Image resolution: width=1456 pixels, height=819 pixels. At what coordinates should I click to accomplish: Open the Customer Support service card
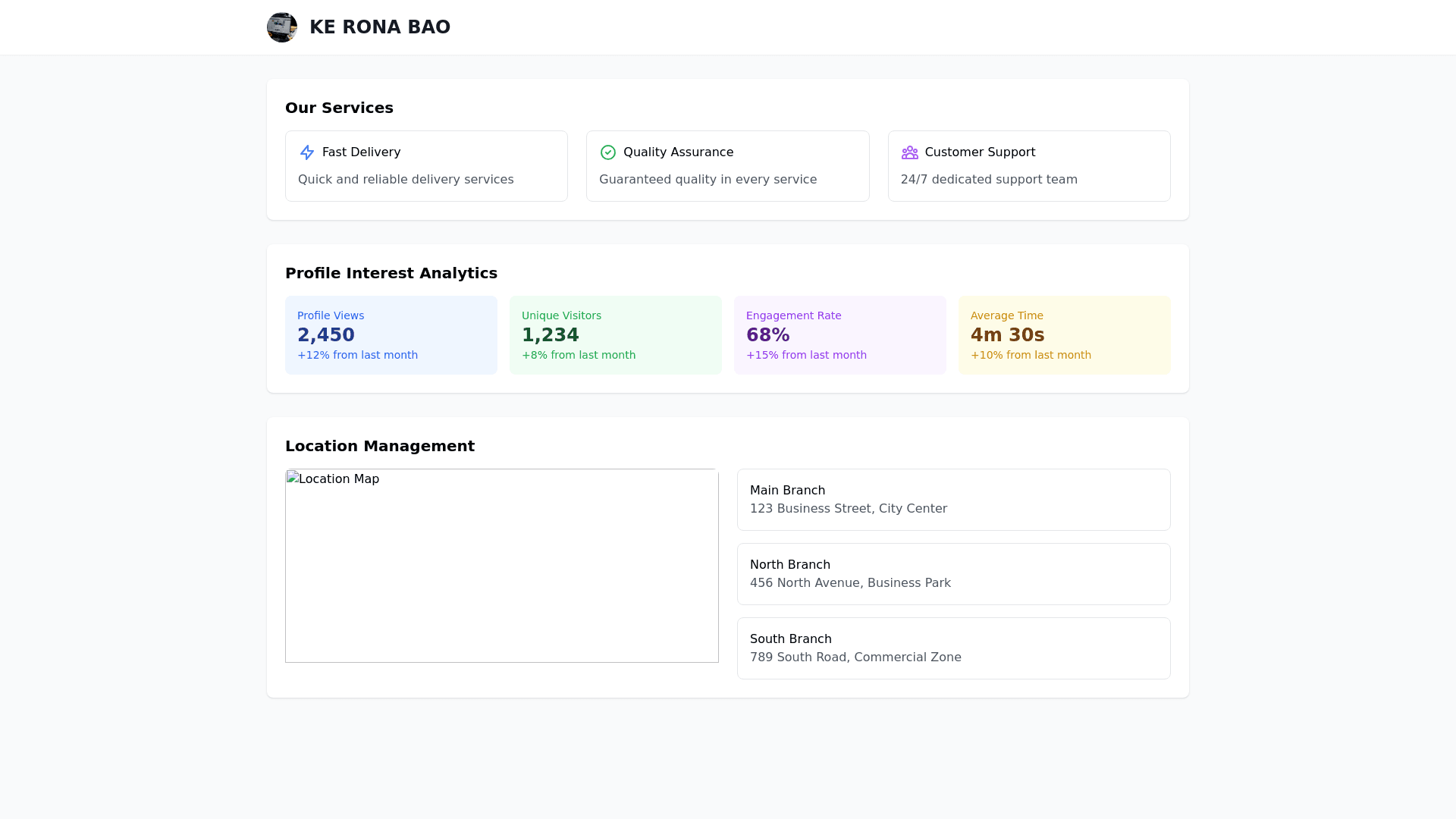click(x=1029, y=166)
